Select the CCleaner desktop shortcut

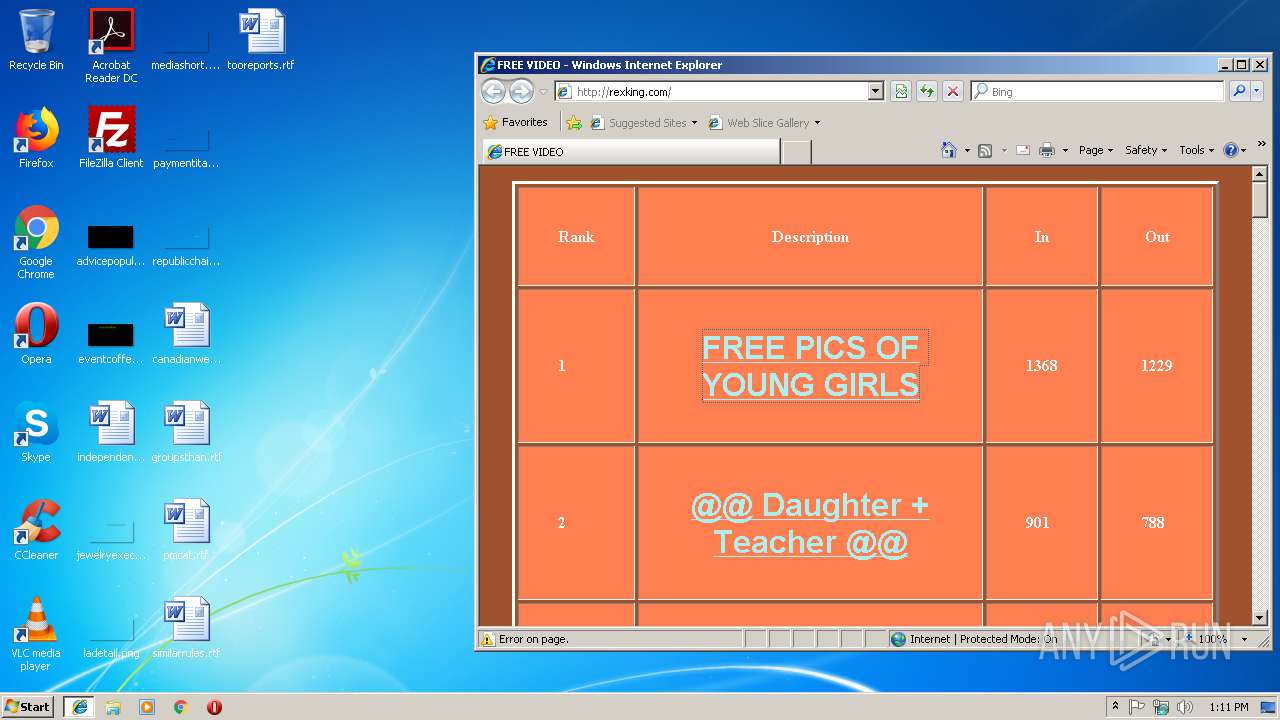(x=36, y=530)
